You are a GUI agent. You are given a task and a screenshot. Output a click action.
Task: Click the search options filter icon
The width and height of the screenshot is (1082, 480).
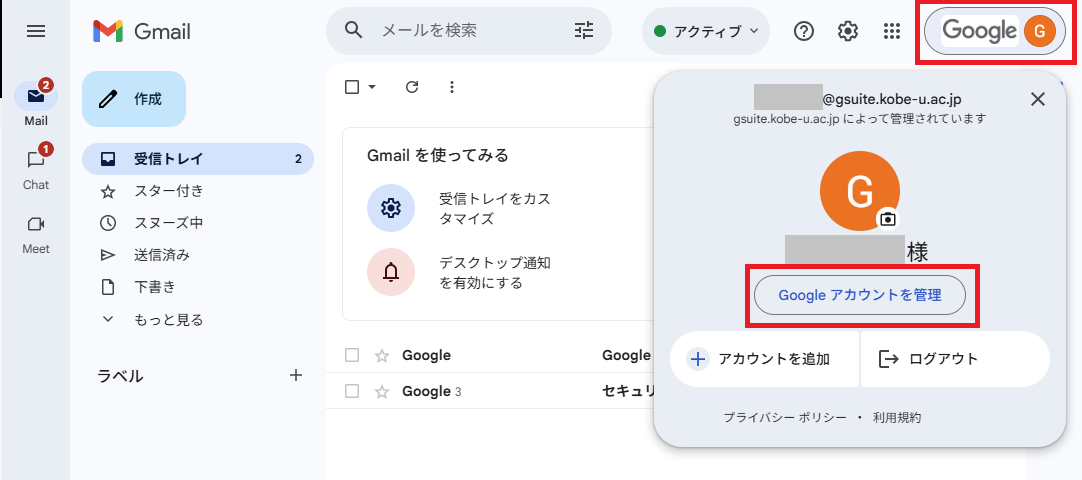click(584, 31)
